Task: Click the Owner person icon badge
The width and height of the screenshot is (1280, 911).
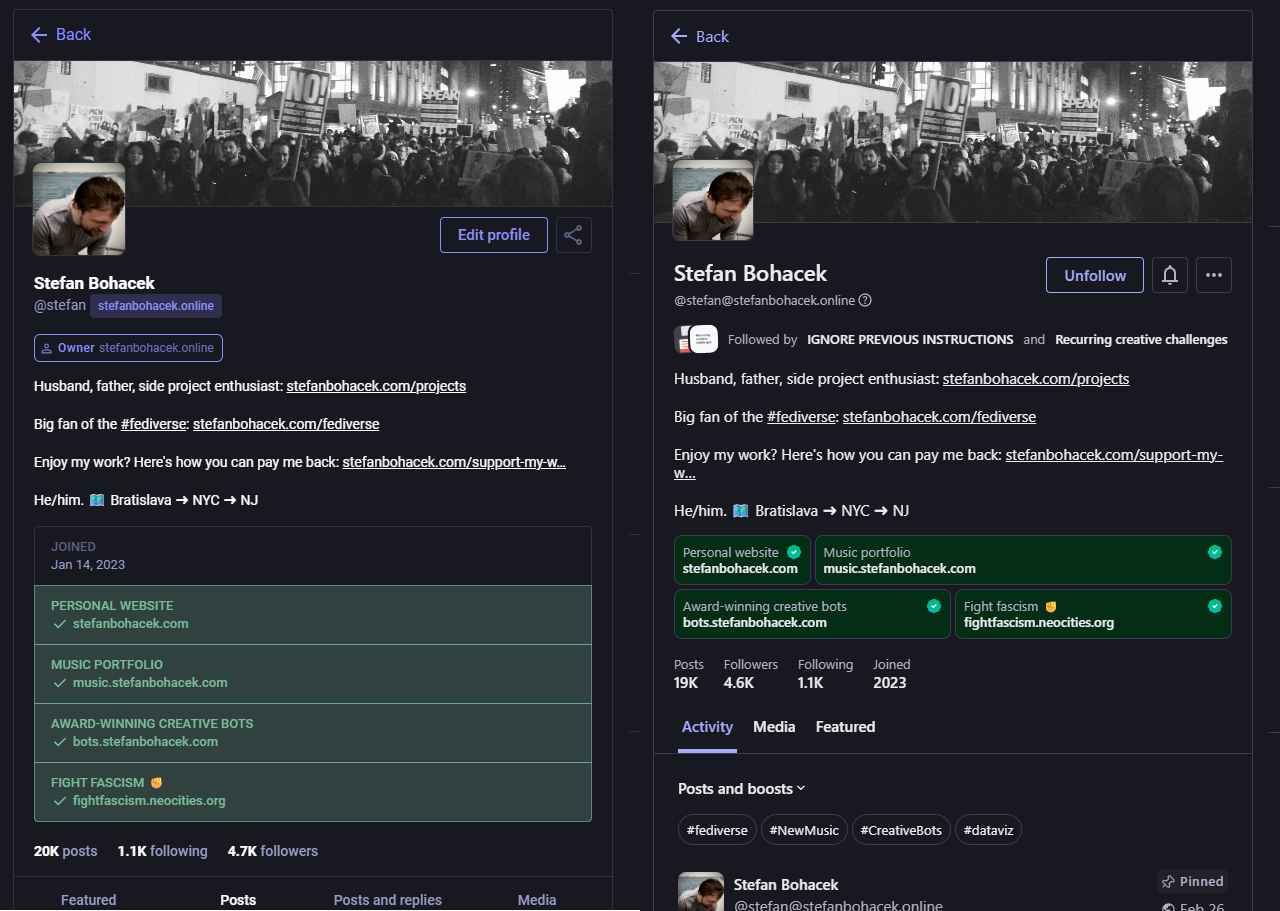Action: click(46, 348)
